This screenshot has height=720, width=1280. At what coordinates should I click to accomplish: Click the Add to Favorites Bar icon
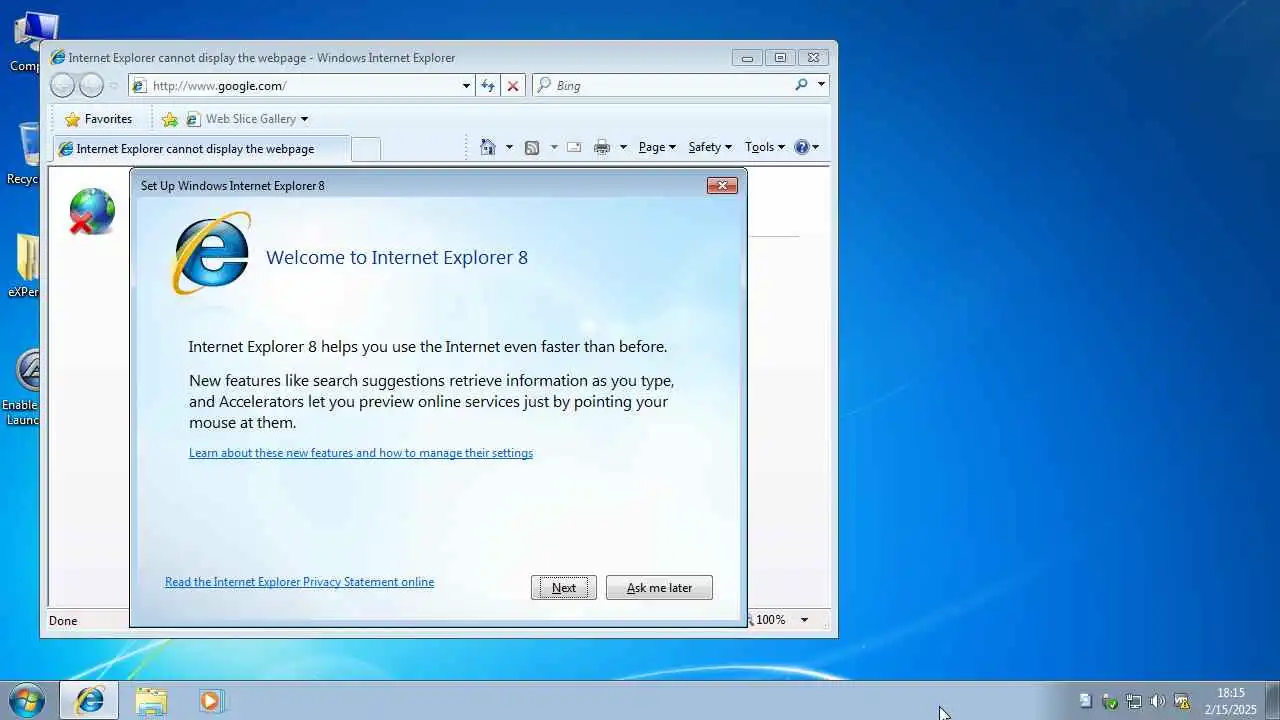[x=170, y=119]
